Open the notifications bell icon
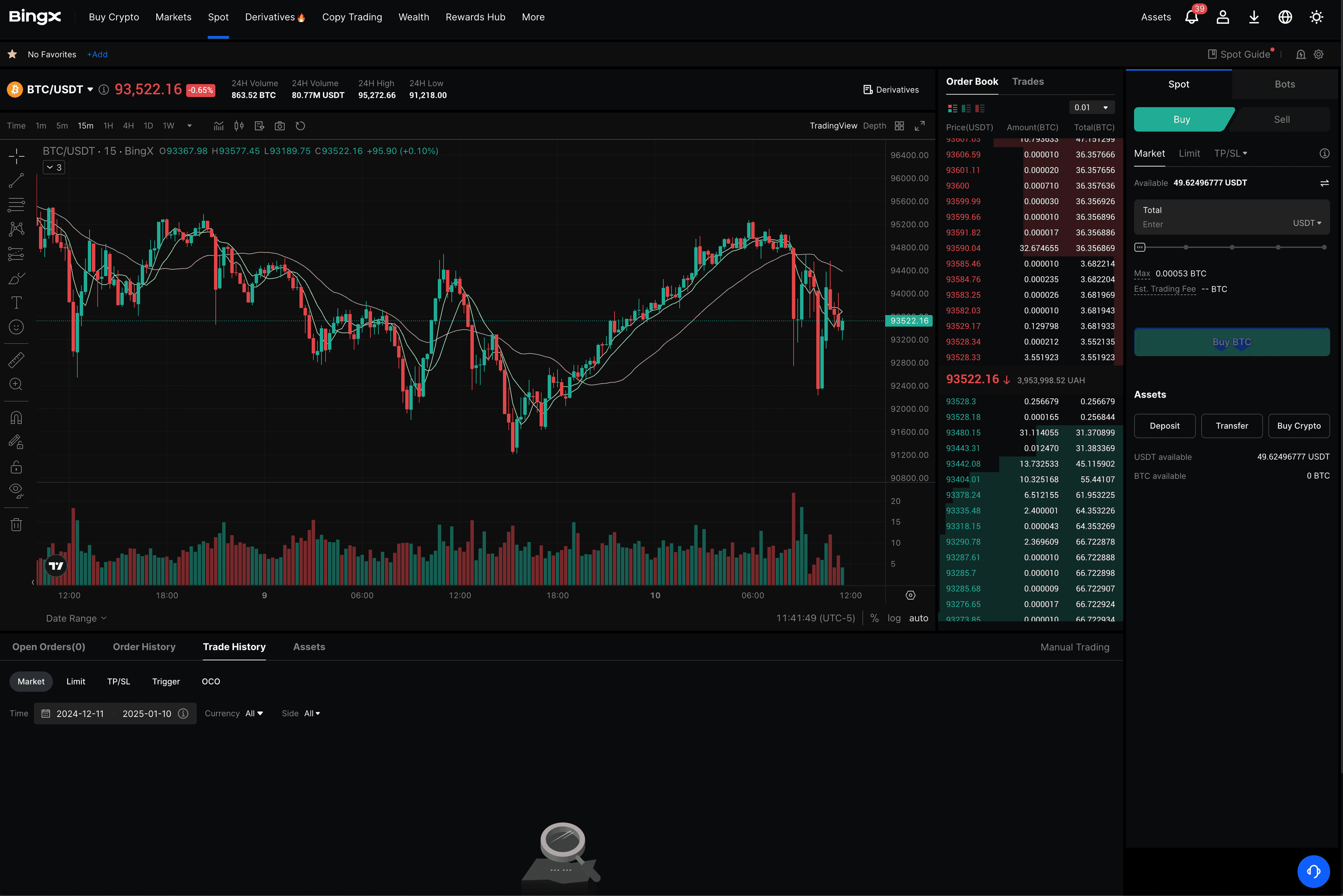Screen dimensions: 1343x896 (x=1192, y=17)
